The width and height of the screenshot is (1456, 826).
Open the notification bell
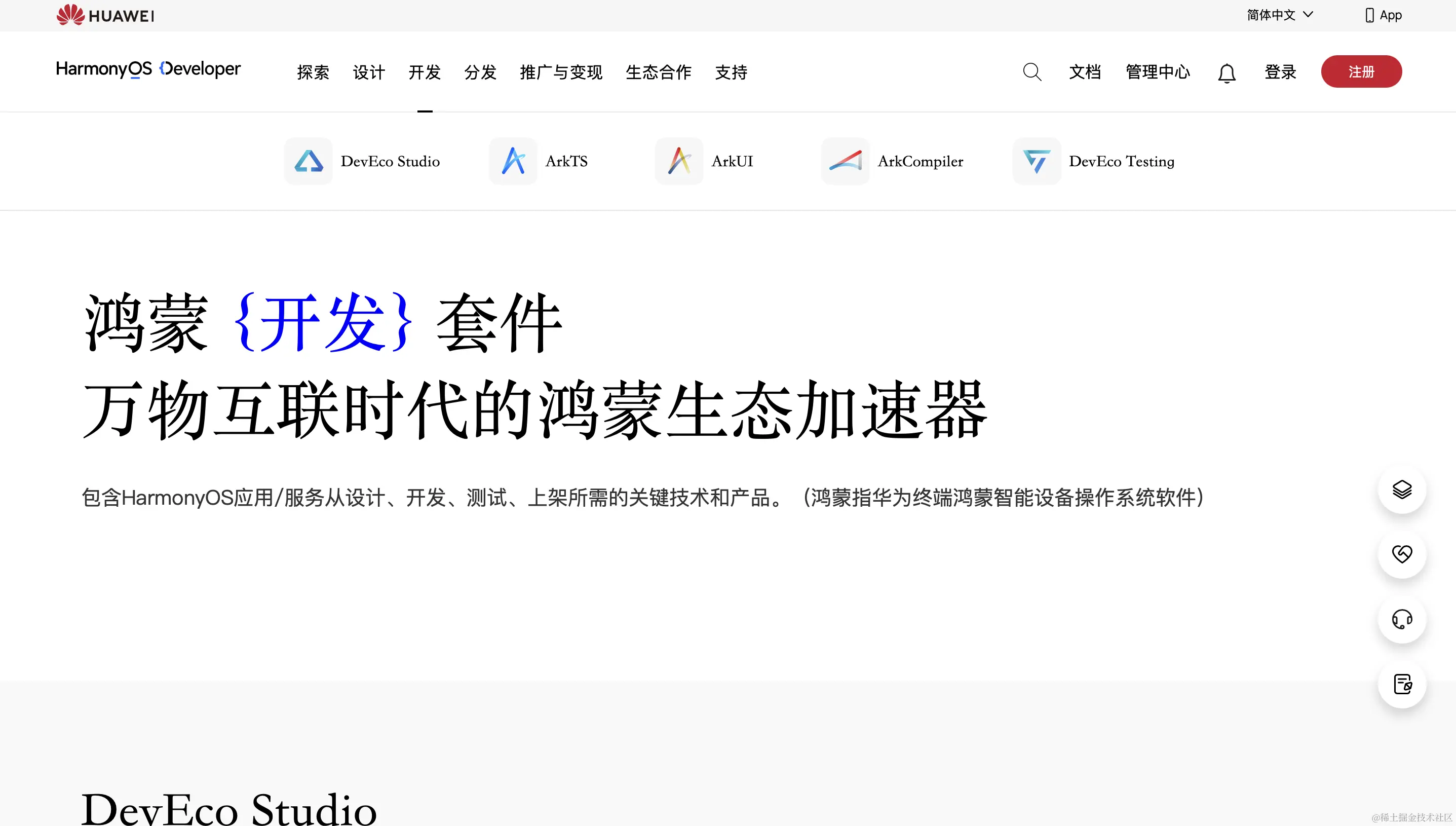tap(1227, 72)
